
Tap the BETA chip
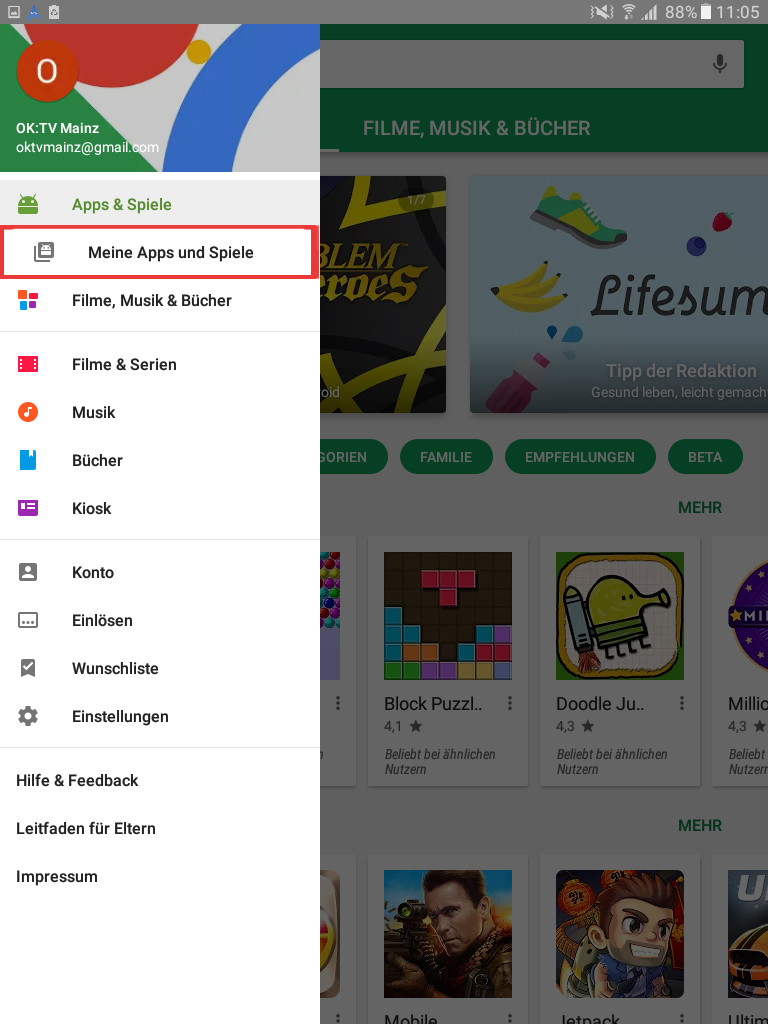(x=705, y=456)
